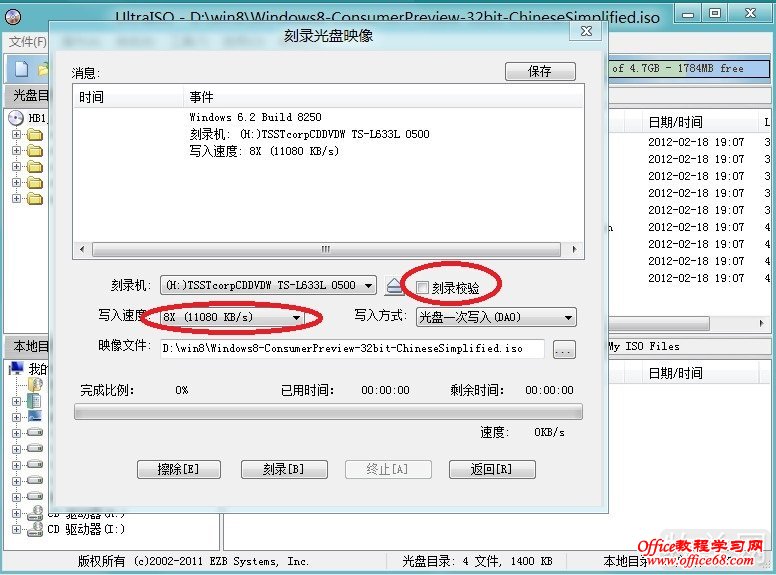Image resolution: width=776 pixels, height=575 pixels.
Task: Select the desktop icon in local tree
Action: 35,416
